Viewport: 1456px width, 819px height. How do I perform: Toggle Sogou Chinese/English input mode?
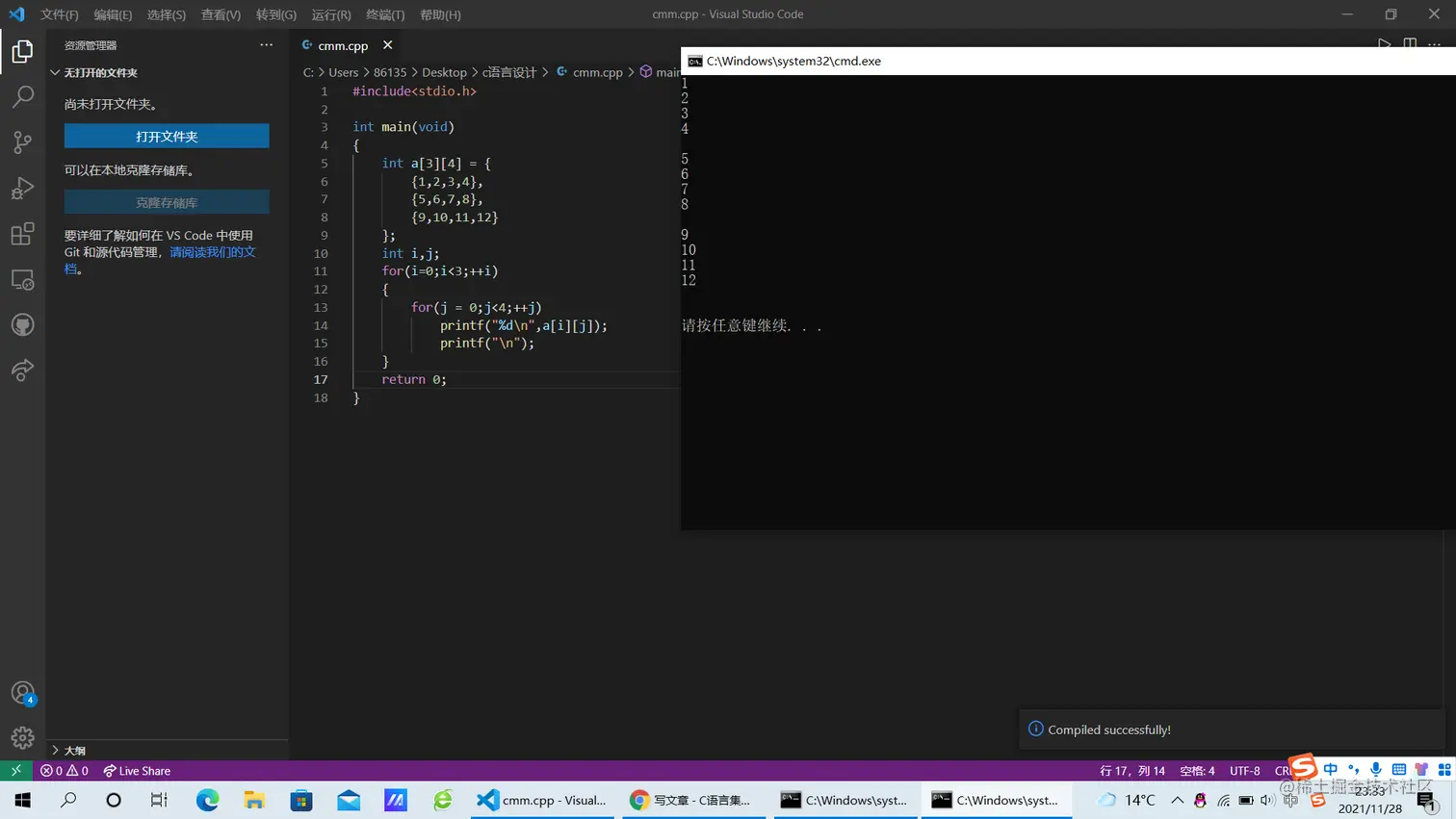pyautogui.click(x=1331, y=769)
